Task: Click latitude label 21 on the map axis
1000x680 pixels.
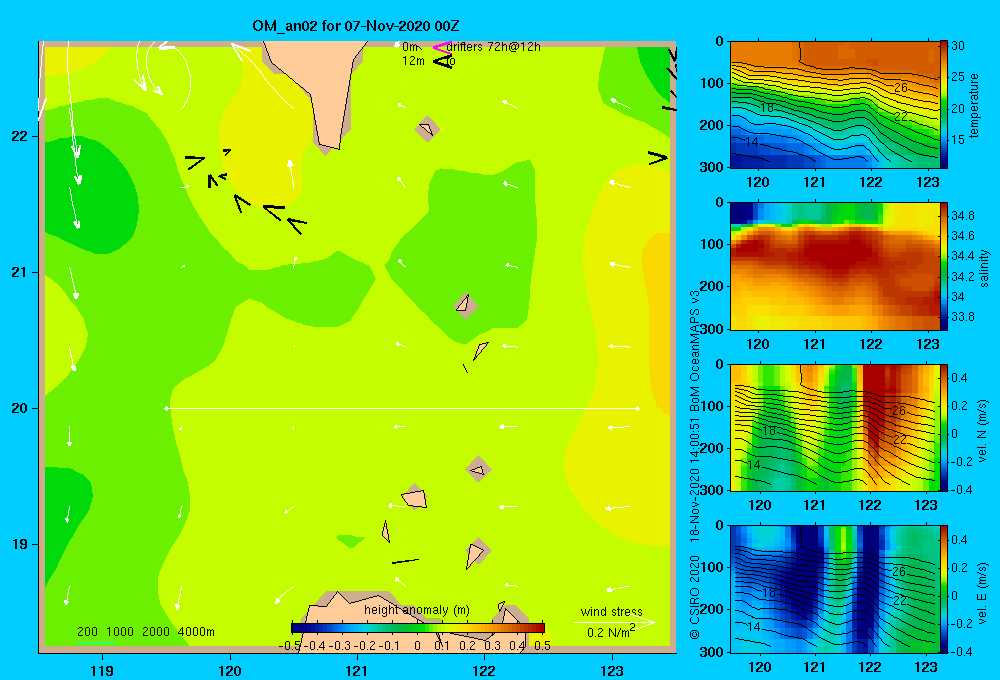Action: click(18, 272)
